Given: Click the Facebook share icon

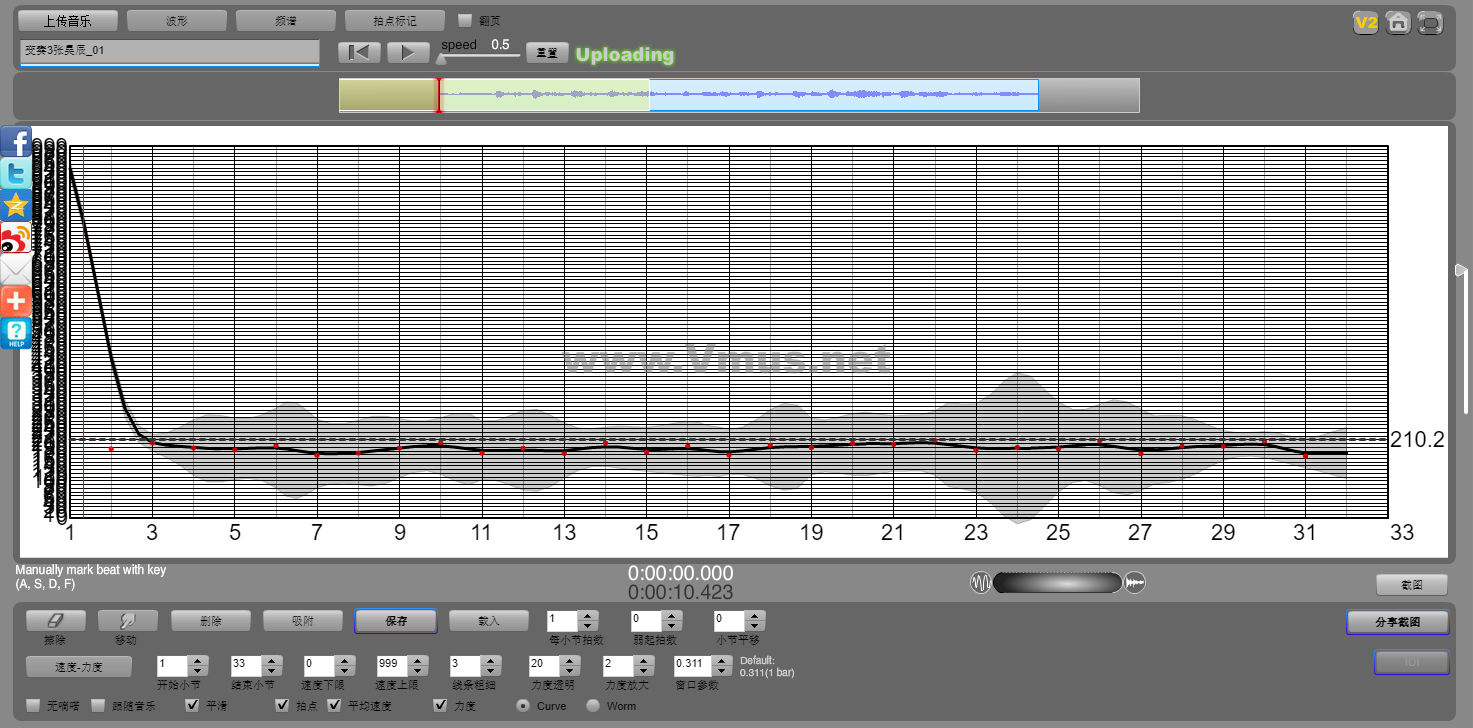Looking at the screenshot, I should click(16, 142).
